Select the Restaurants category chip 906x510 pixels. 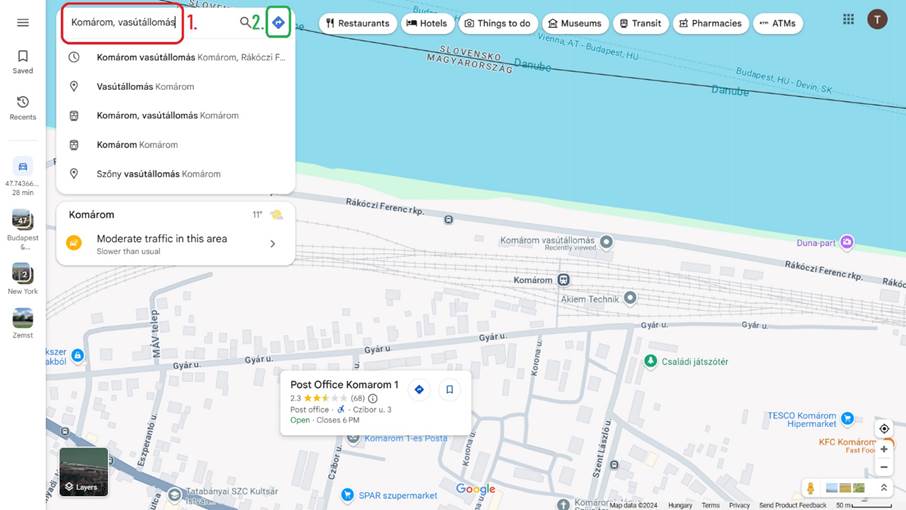[357, 23]
